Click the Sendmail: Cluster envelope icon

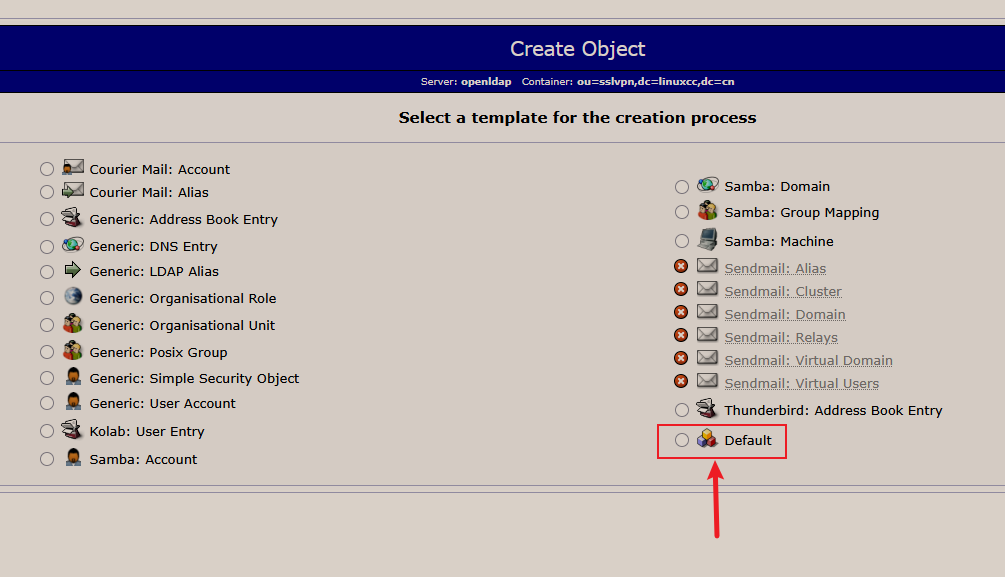[708, 288]
